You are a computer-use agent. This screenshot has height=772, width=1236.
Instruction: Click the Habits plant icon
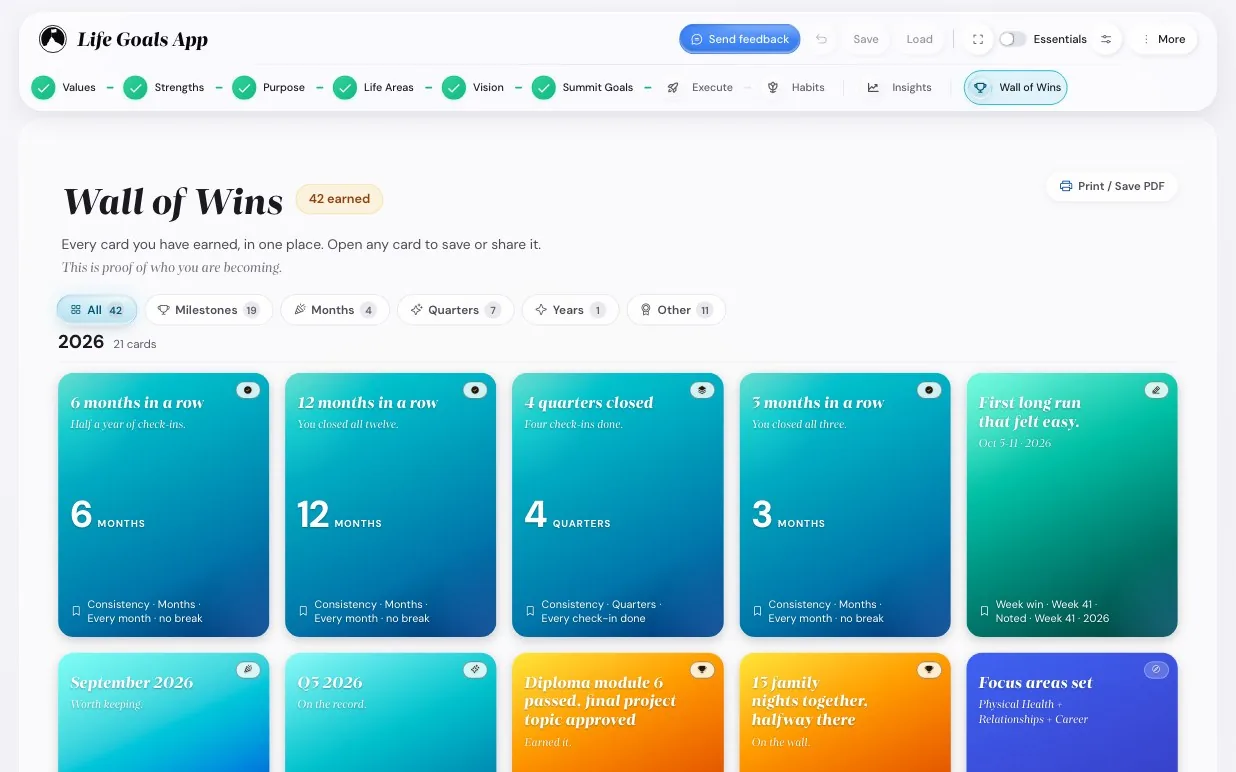coord(773,88)
